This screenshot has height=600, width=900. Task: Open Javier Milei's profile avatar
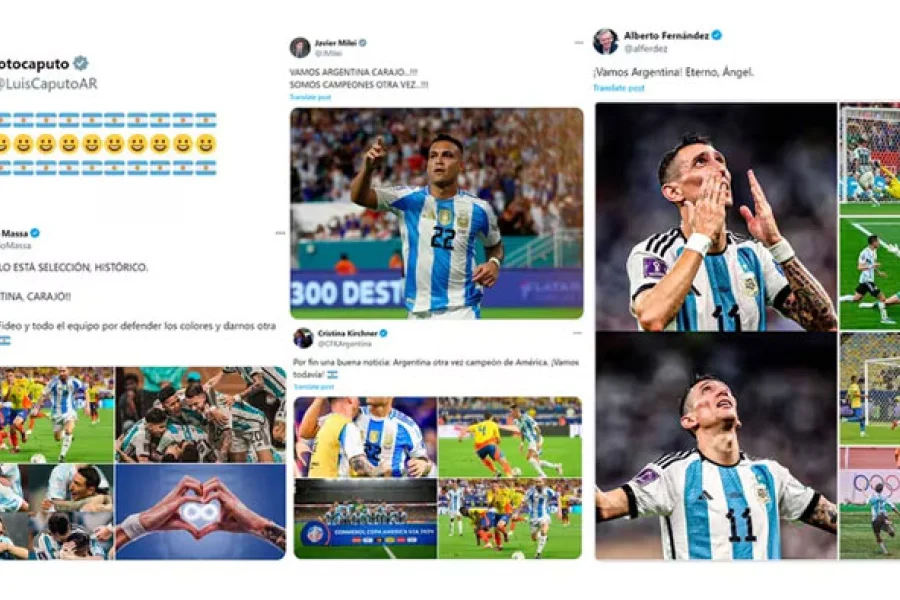coord(300,48)
